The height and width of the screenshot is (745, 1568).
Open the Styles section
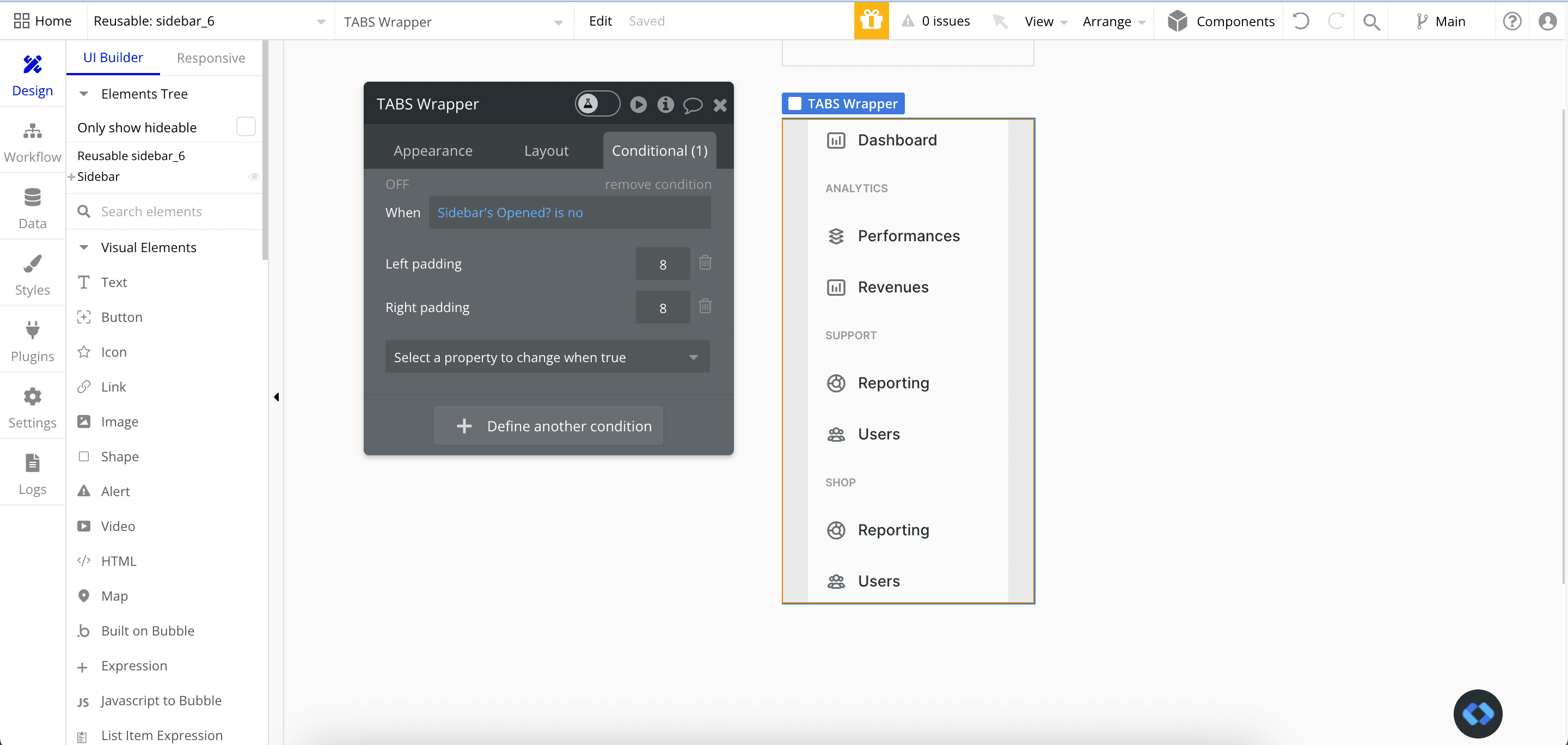32,275
